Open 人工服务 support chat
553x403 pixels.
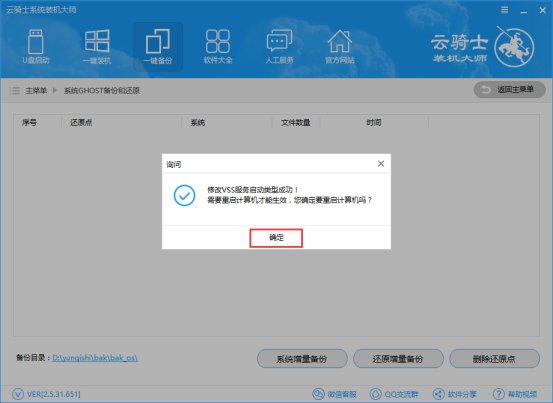pos(279,47)
